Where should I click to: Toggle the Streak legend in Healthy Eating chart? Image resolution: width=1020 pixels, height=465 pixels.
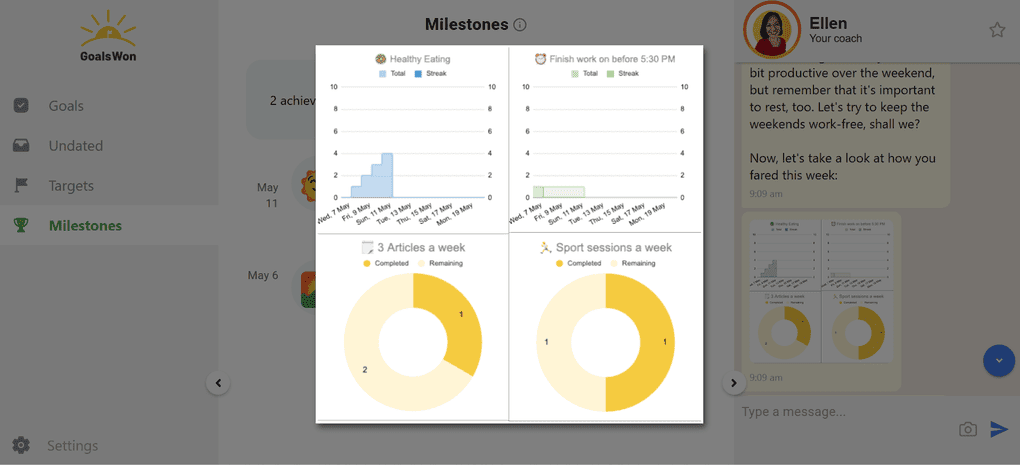pyautogui.click(x=430, y=74)
